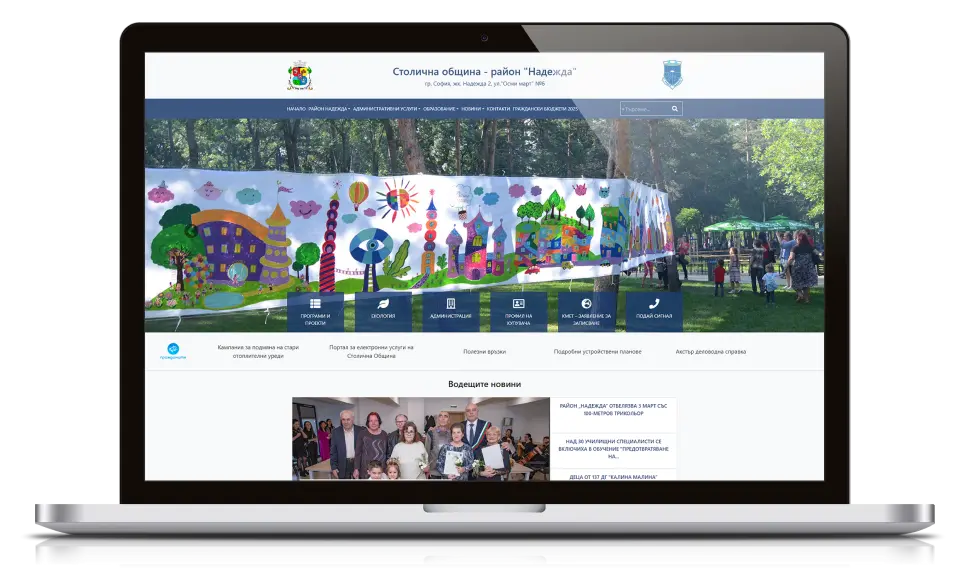Open Кмет – заявете за записване tile
The width and height of the screenshot is (964, 569).
coord(586,311)
